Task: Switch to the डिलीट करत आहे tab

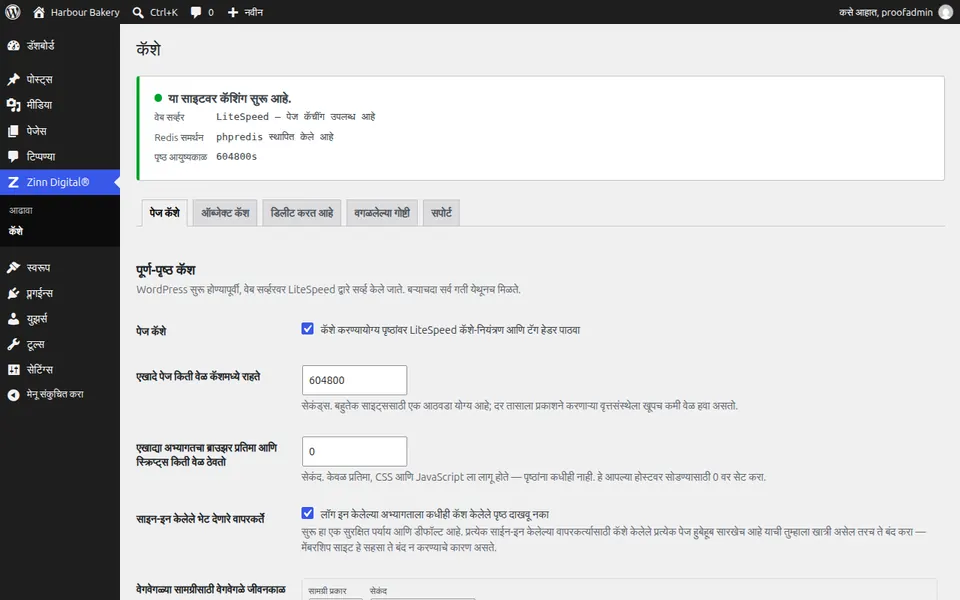Action: (x=302, y=213)
